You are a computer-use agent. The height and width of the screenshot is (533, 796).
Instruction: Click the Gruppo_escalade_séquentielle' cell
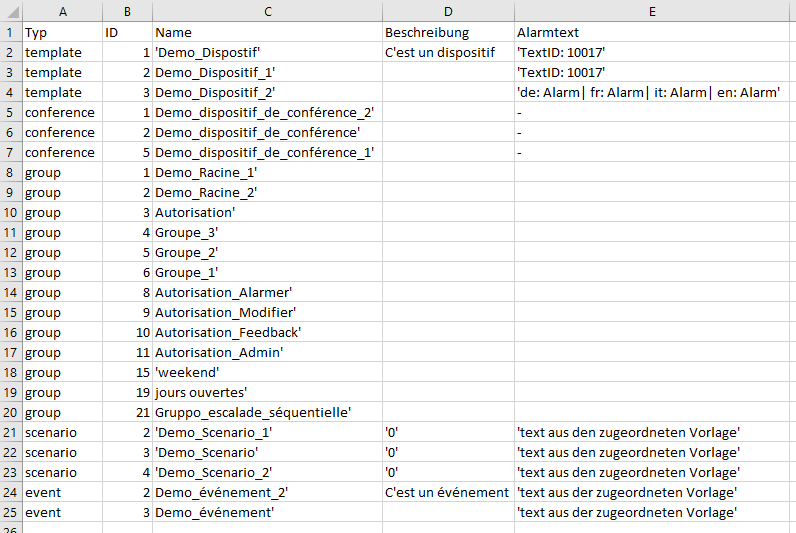(x=268, y=412)
